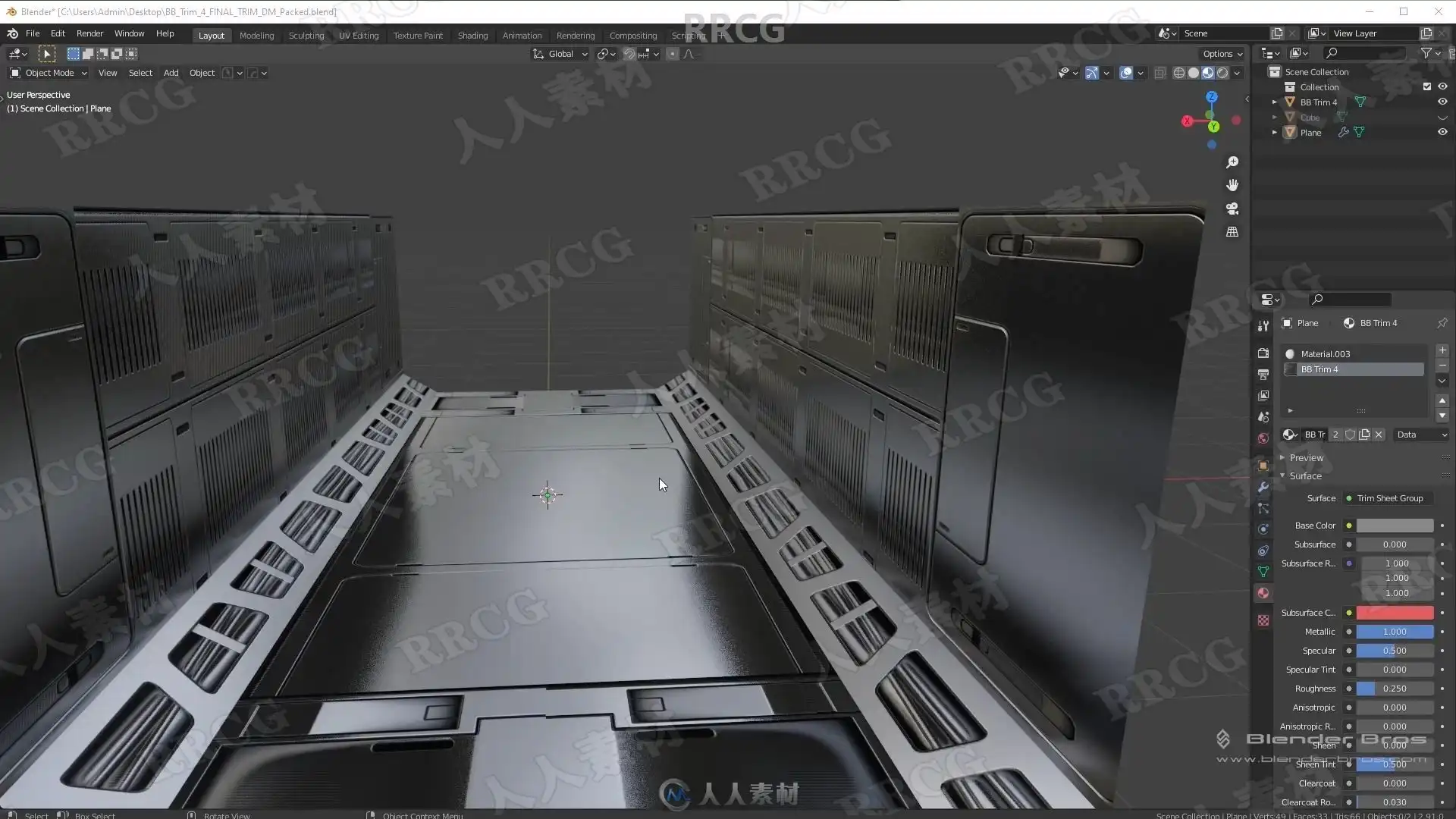Viewport: 1456px width, 819px height.
Task: Open the Object Mode dropdown
Action: [x=49, y=73]
